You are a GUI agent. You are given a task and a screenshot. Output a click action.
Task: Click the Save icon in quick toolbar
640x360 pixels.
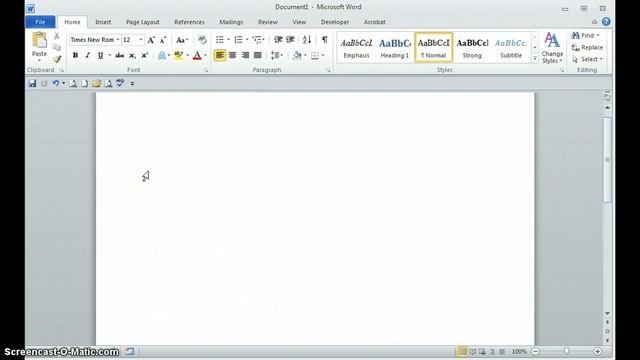[32, 84]
